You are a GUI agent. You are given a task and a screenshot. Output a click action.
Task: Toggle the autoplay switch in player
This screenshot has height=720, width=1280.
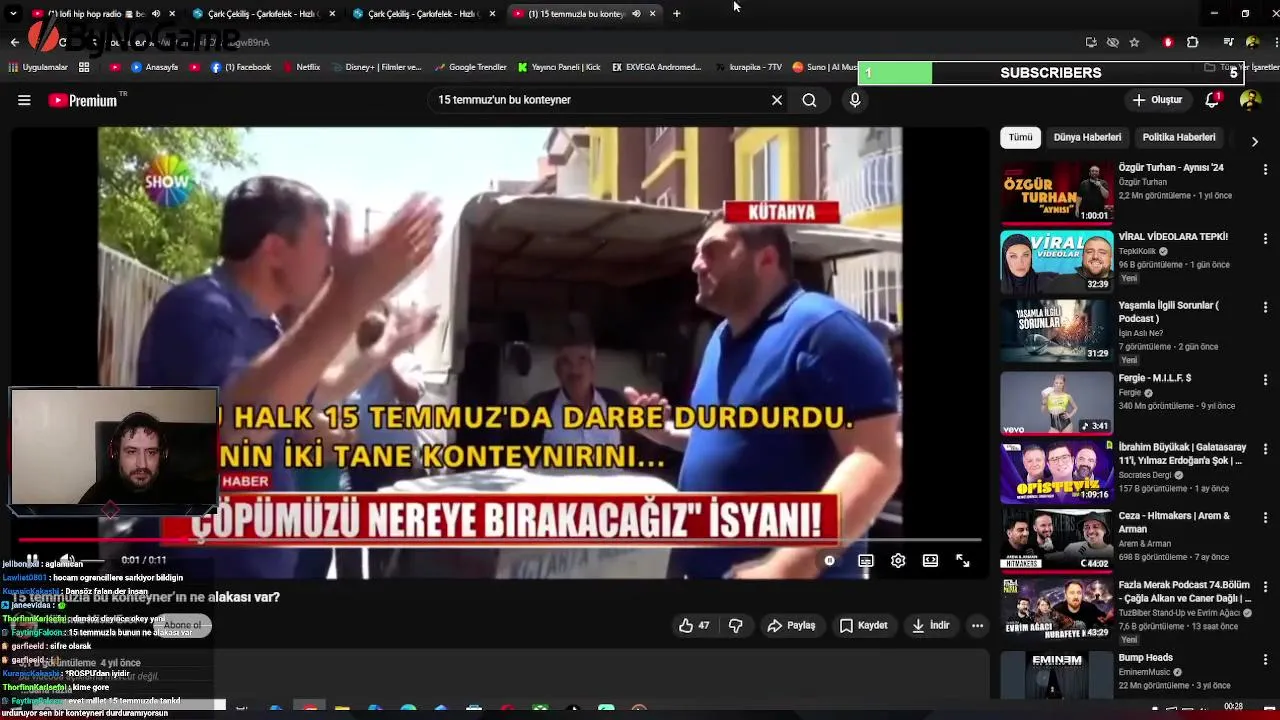[829, 561]
